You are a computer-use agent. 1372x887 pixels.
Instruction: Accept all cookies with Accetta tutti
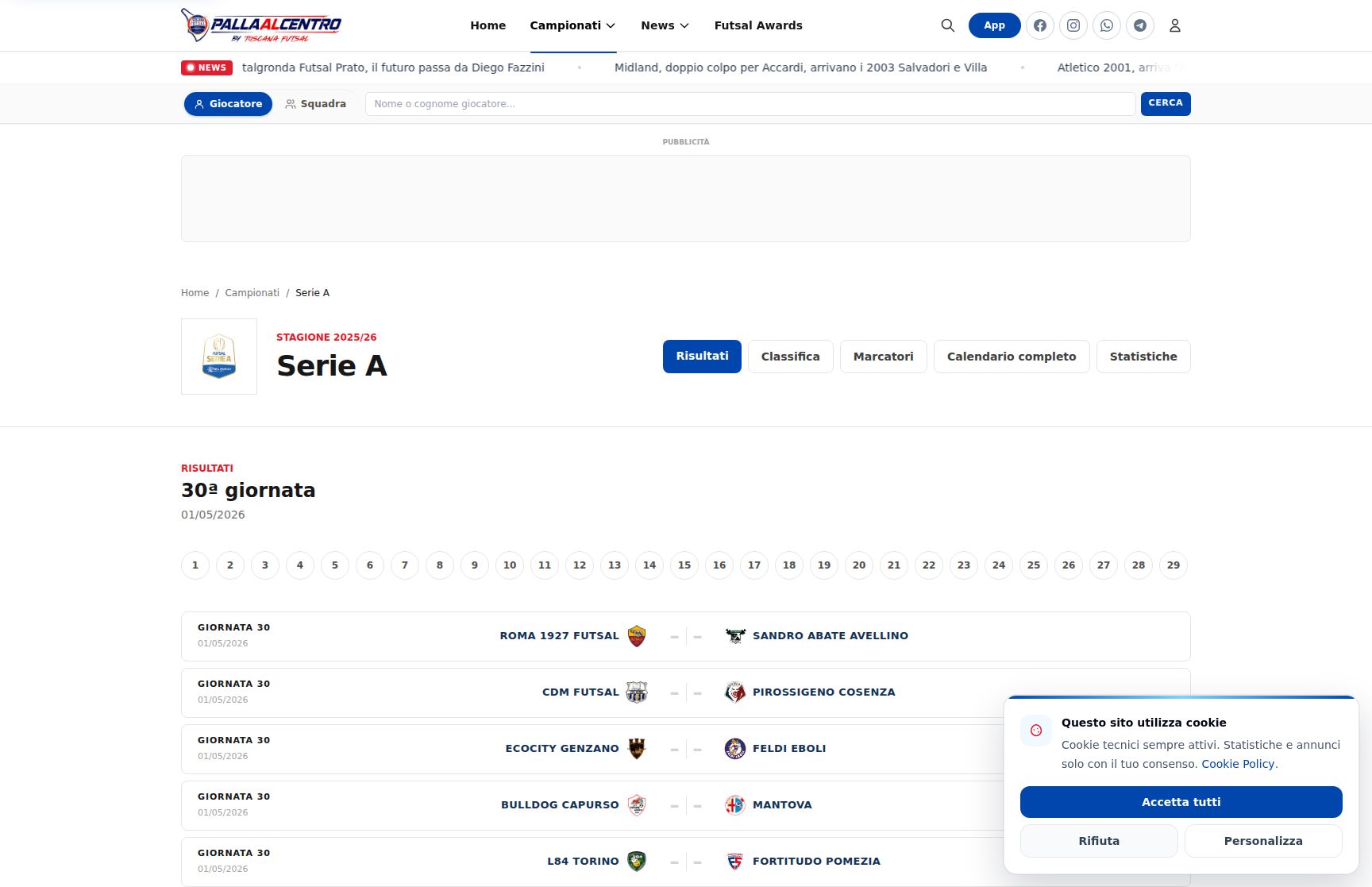1181,802
